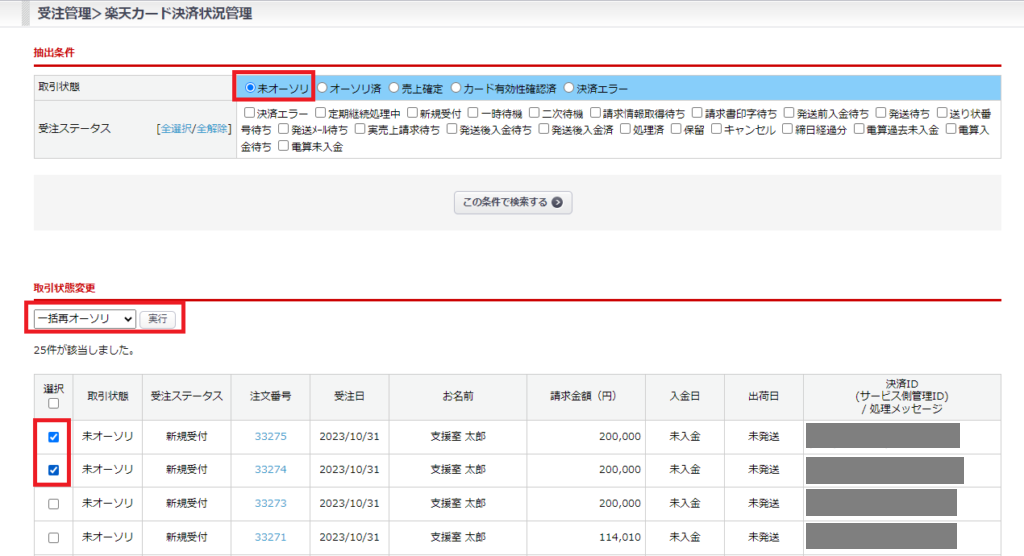This screenshot has height=556, width=1024.
Task: Select the オーソリ済 radio option
Action: tap(323, 88)
